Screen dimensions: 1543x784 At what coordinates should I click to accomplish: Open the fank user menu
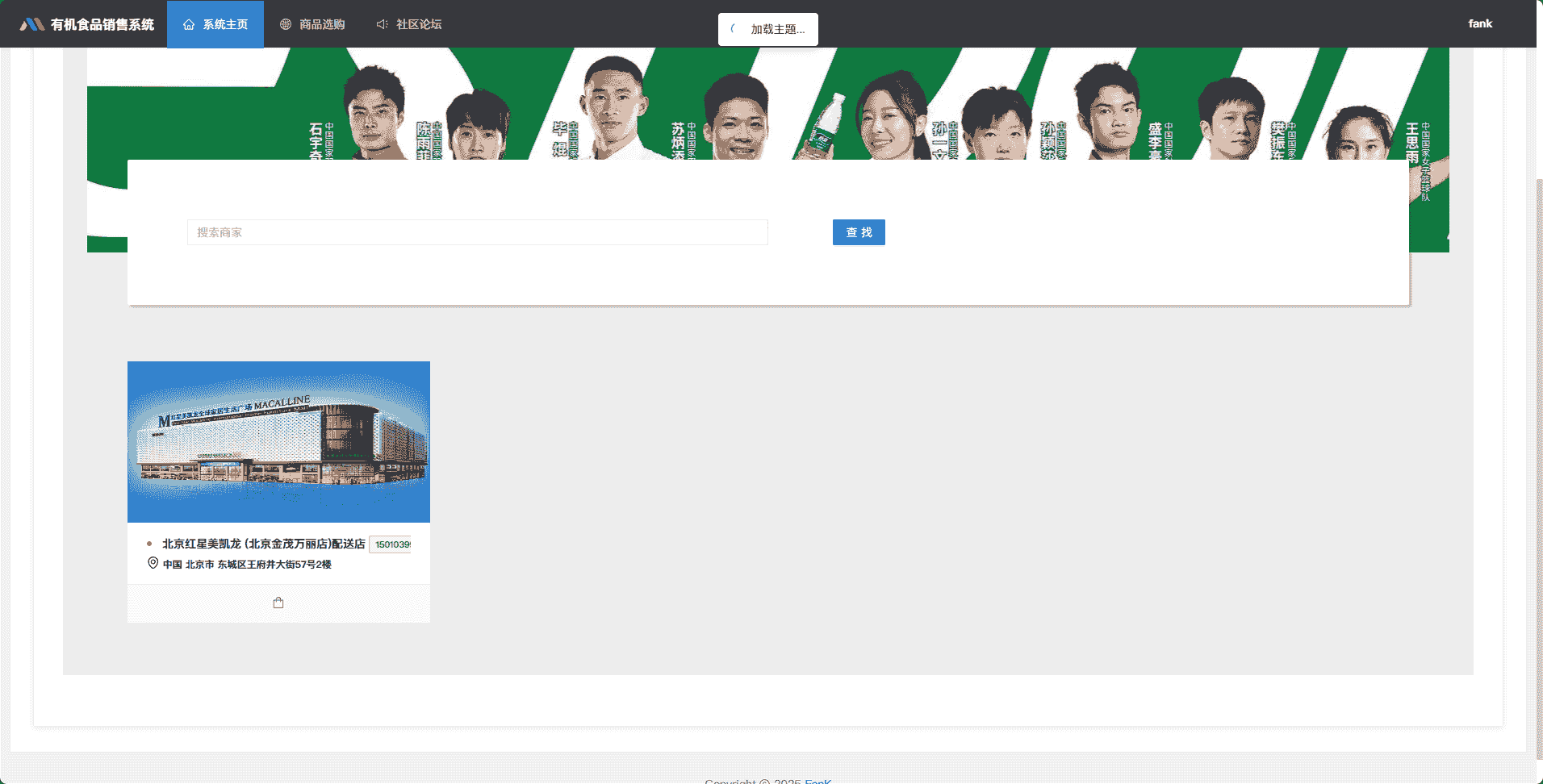[1480, 23]
